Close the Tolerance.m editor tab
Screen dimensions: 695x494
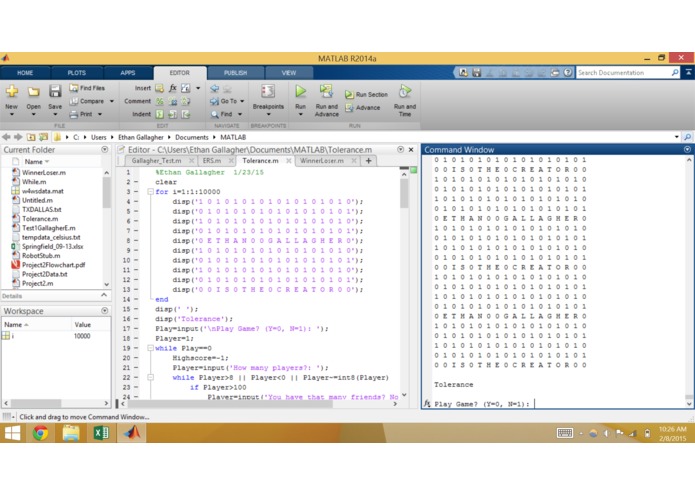coord(289,161)
